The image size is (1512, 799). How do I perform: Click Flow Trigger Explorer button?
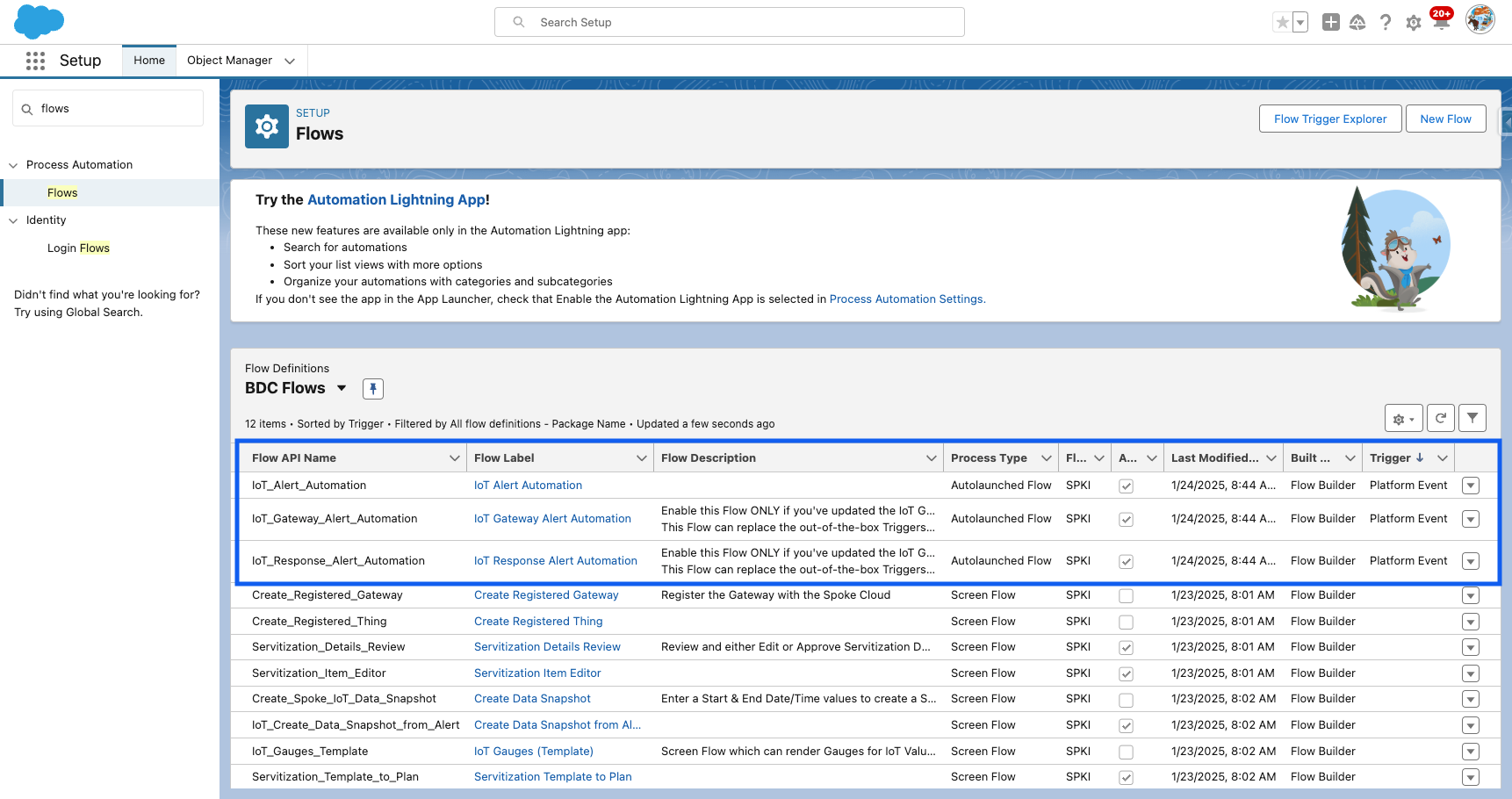point(1330,119)
